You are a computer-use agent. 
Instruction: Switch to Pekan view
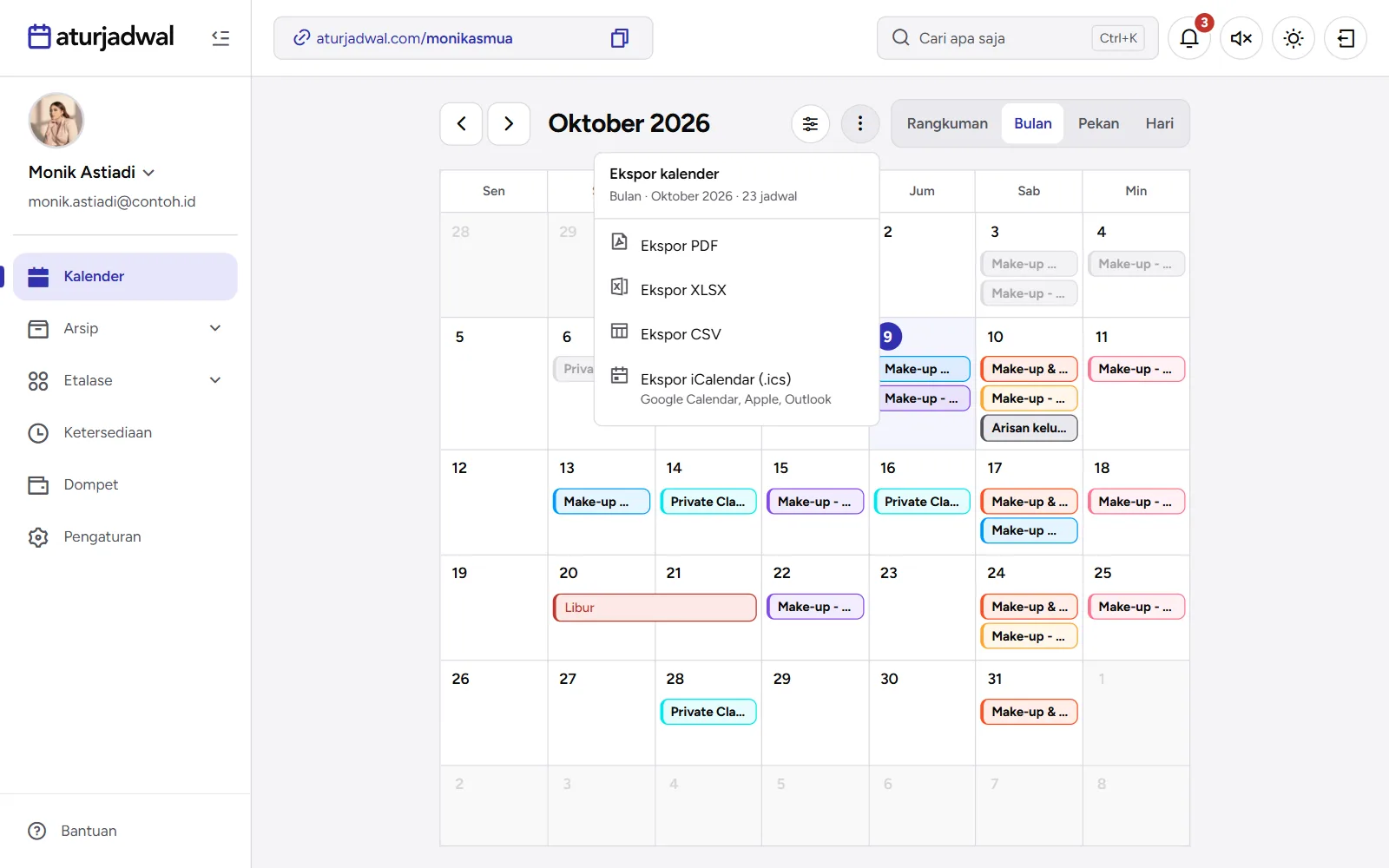click(x=1098, y=123)
